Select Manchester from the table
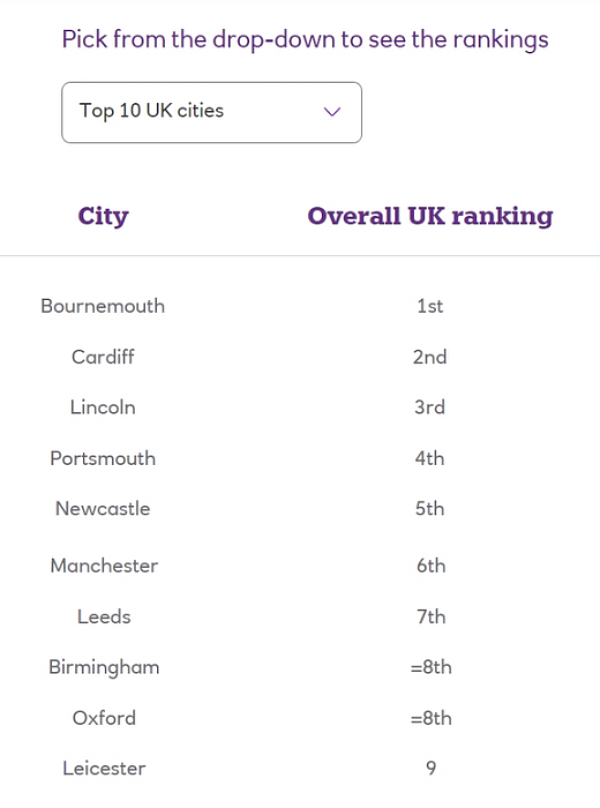 point(104,566)
